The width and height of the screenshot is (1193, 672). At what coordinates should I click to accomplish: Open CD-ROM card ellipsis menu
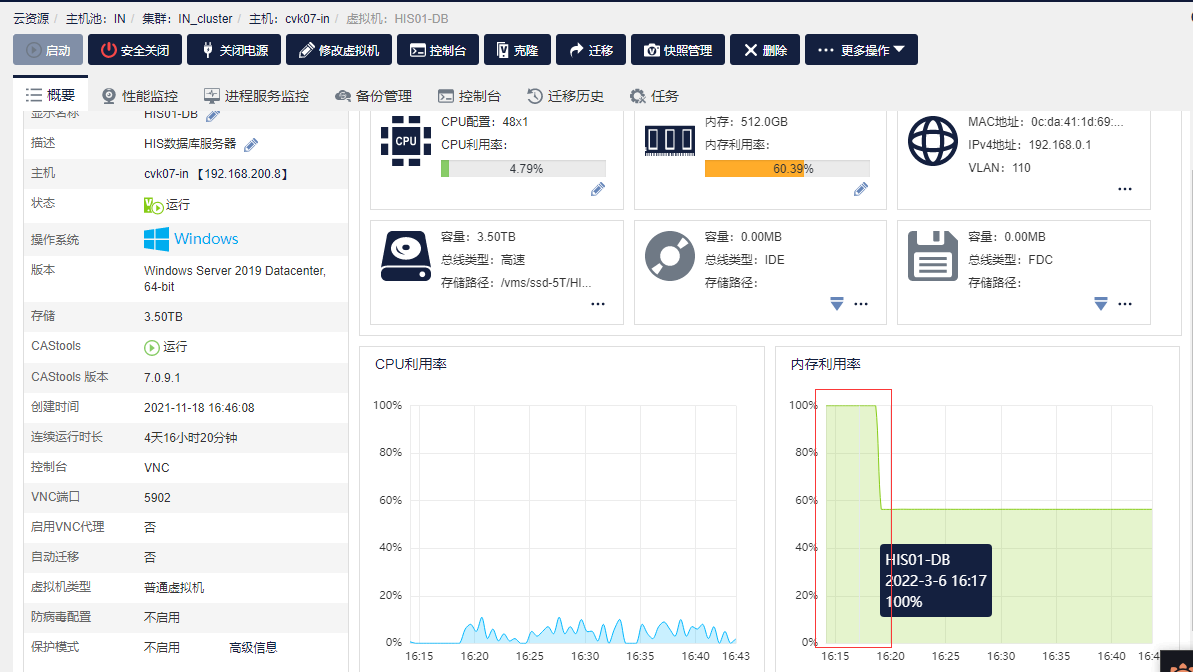point(861,304)
